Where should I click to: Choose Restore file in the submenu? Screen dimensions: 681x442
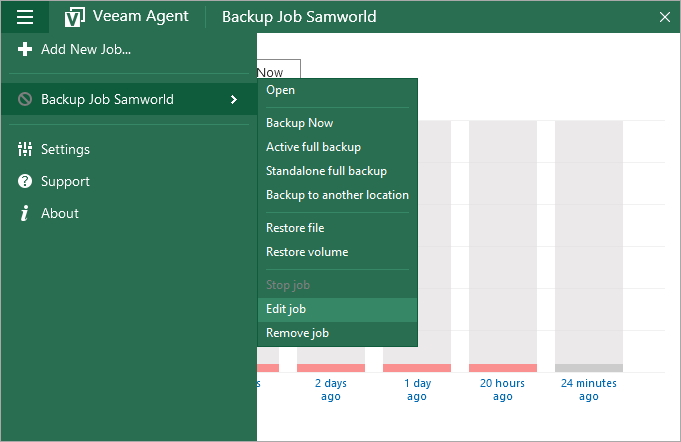[337, 228]
